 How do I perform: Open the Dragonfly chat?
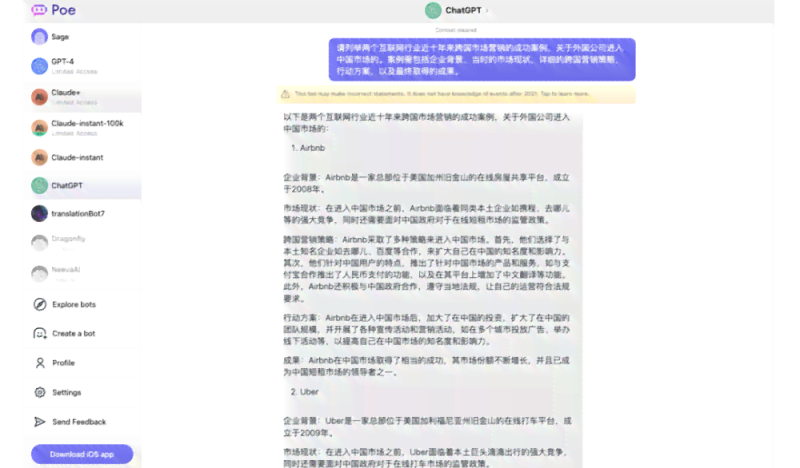point(84,243)
